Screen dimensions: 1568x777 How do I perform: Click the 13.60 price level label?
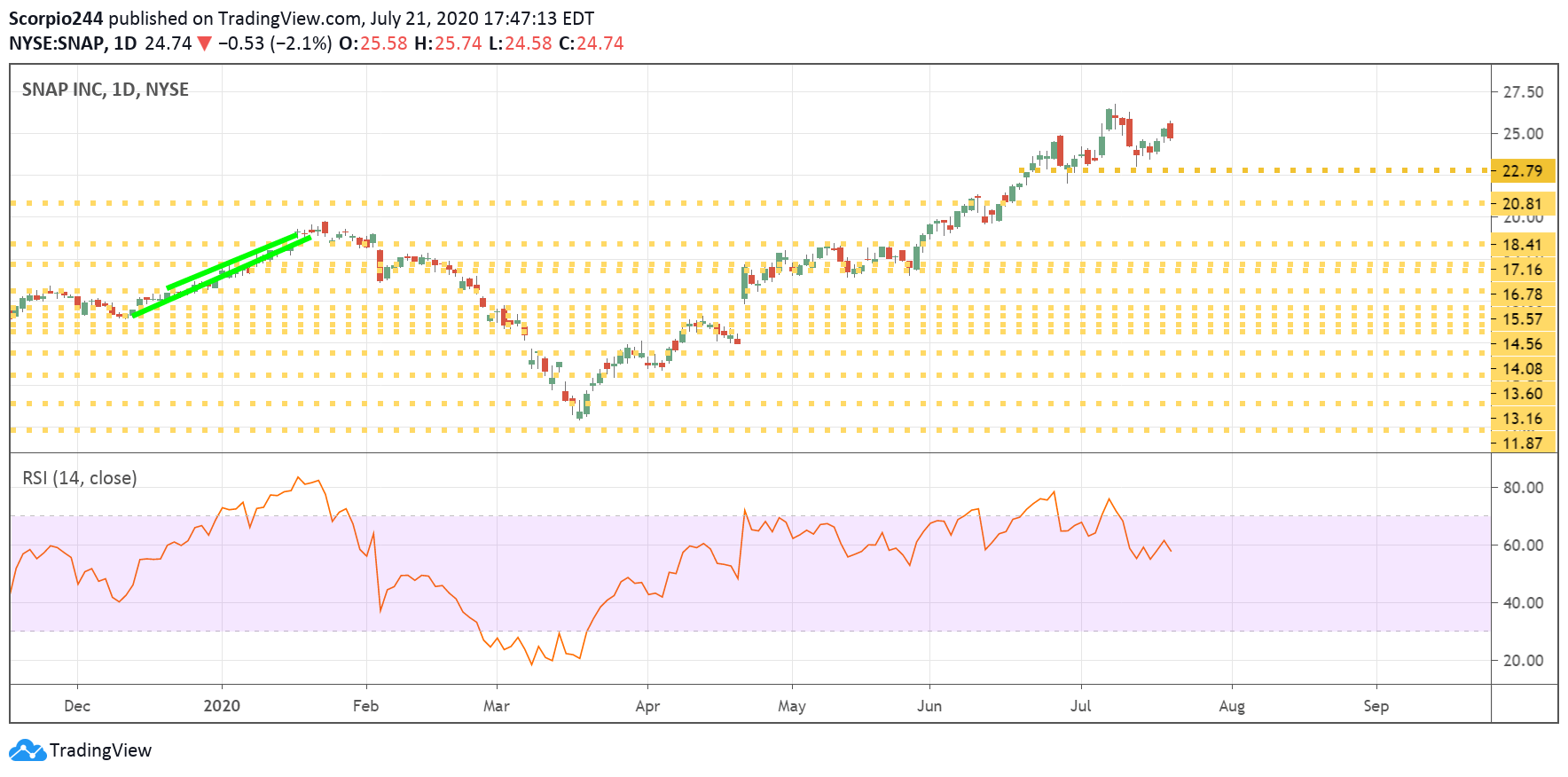[1523, 393]
